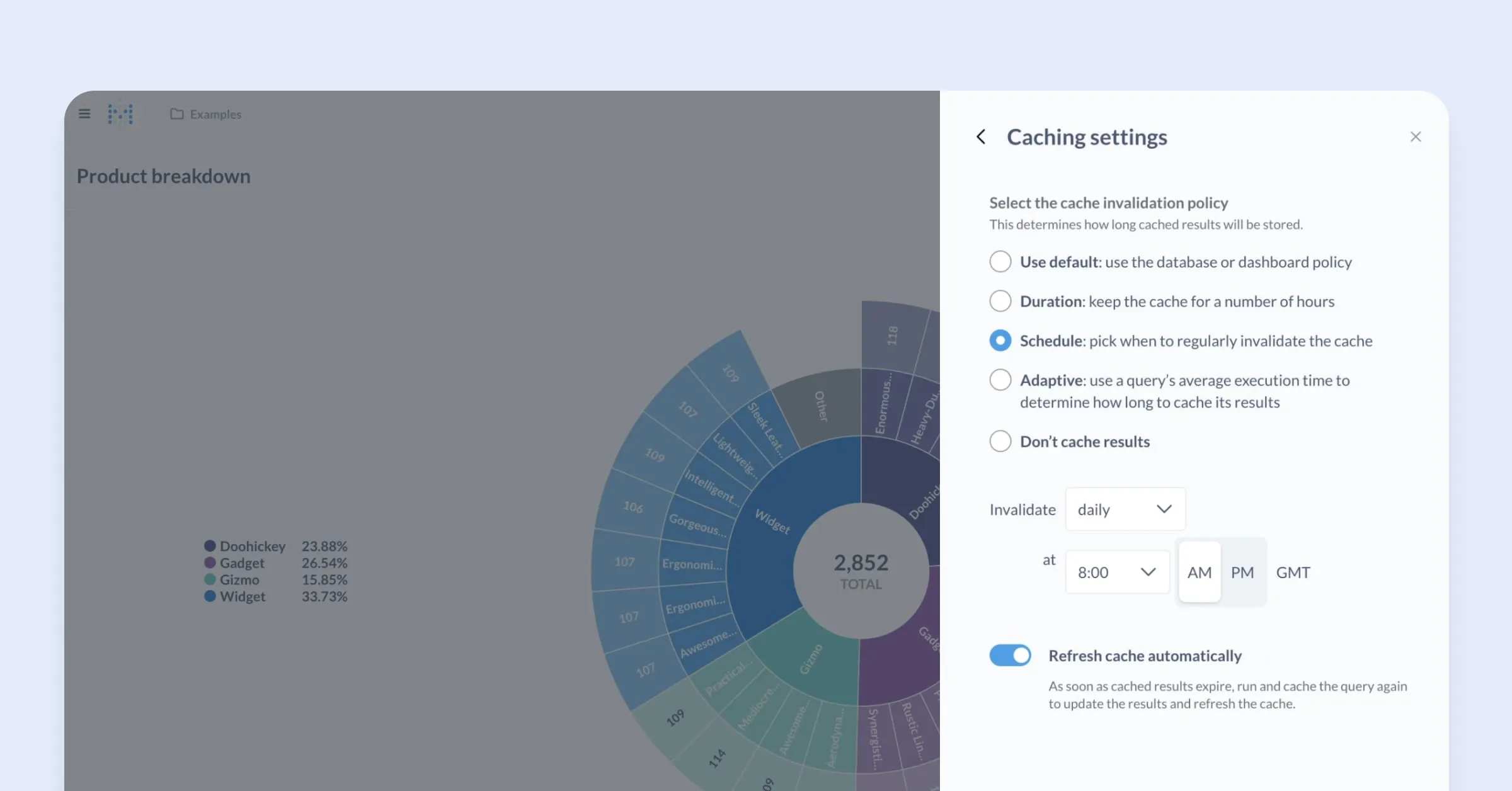Click the Gadget legend color dot
Screen dimensions: 1512x791
click(210, 563)
